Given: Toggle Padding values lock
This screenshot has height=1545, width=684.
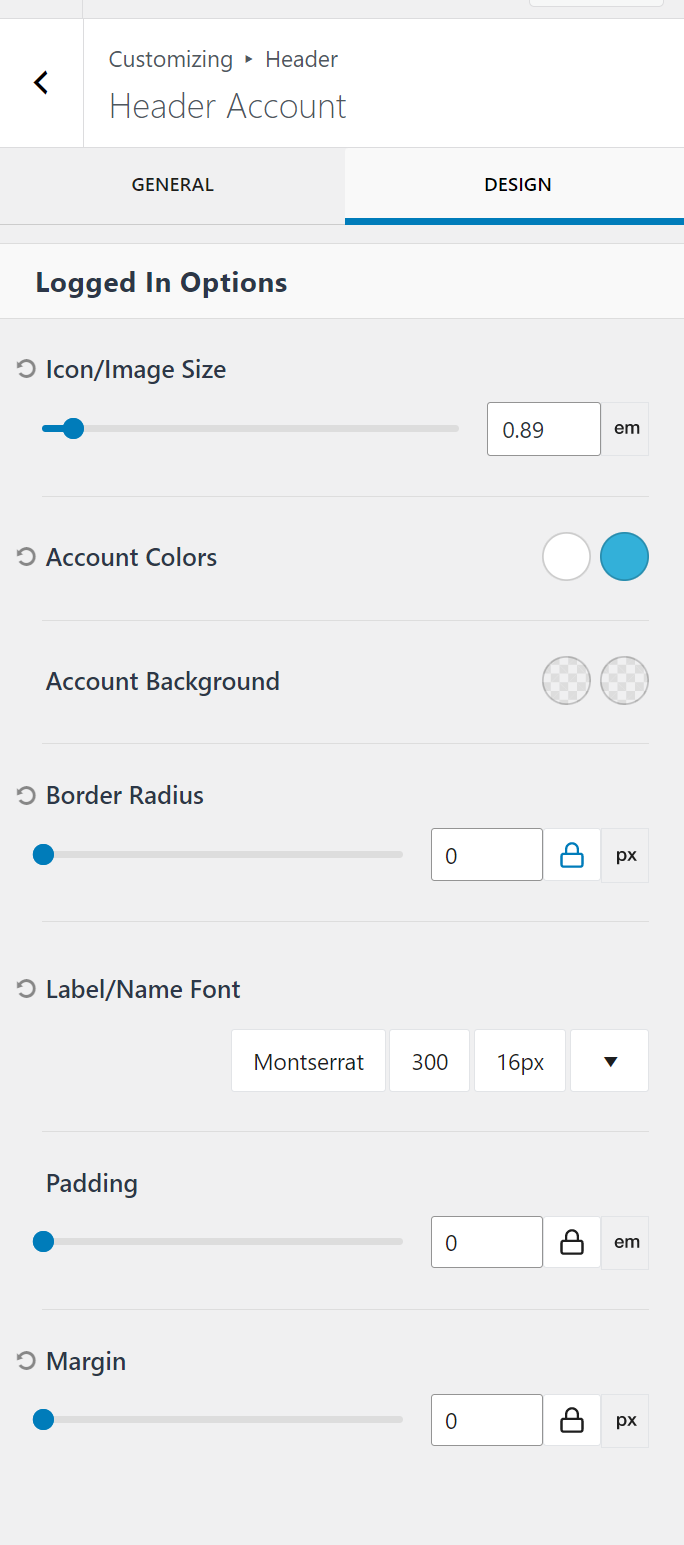Looking at the screenshot, I should point(571,1243).
